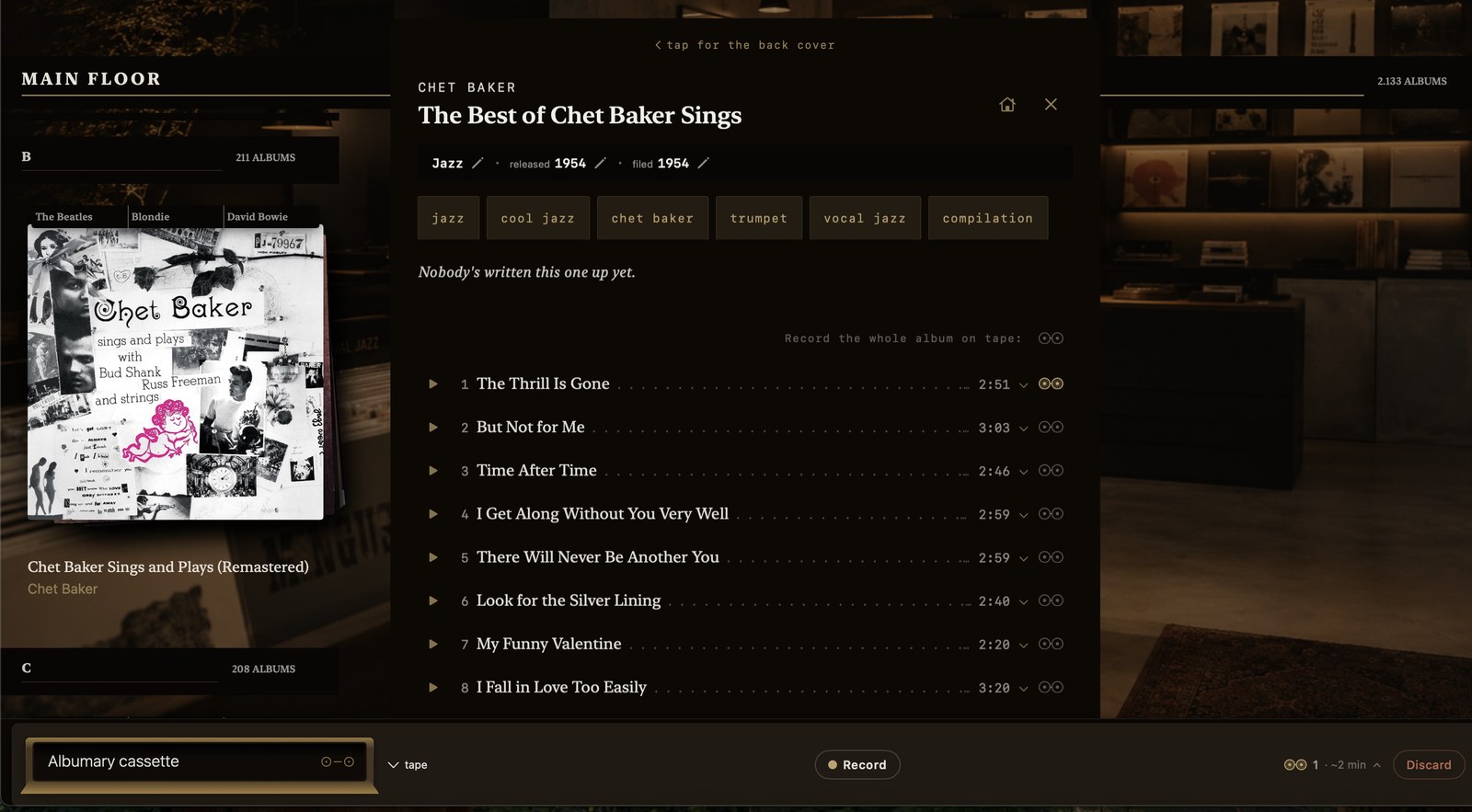Play track 5 There Will Never Be Another You
Viewport: 1472px width, 812px height.
click(x=433, y=557)
